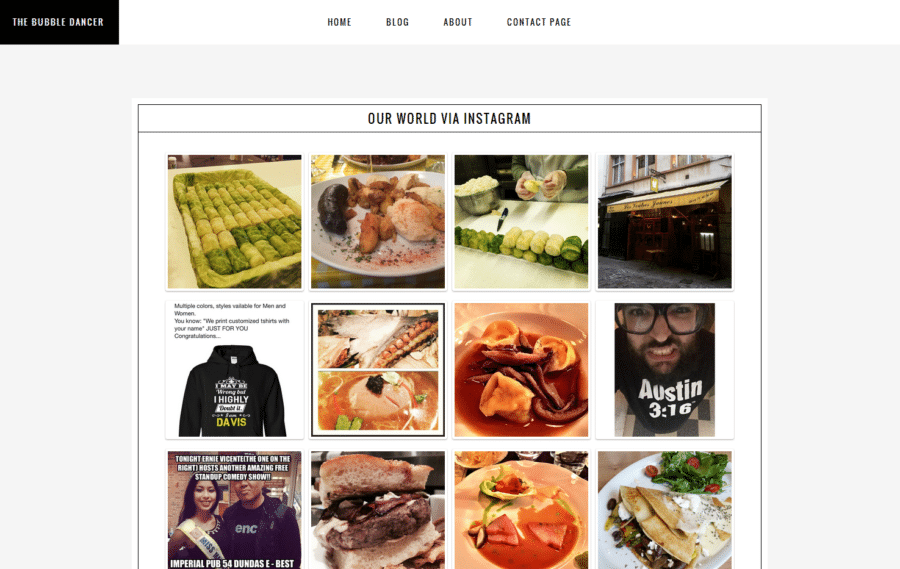The image size is (900, 569).
Task: View the crepe with salad photo
Action: click(665, 510)
